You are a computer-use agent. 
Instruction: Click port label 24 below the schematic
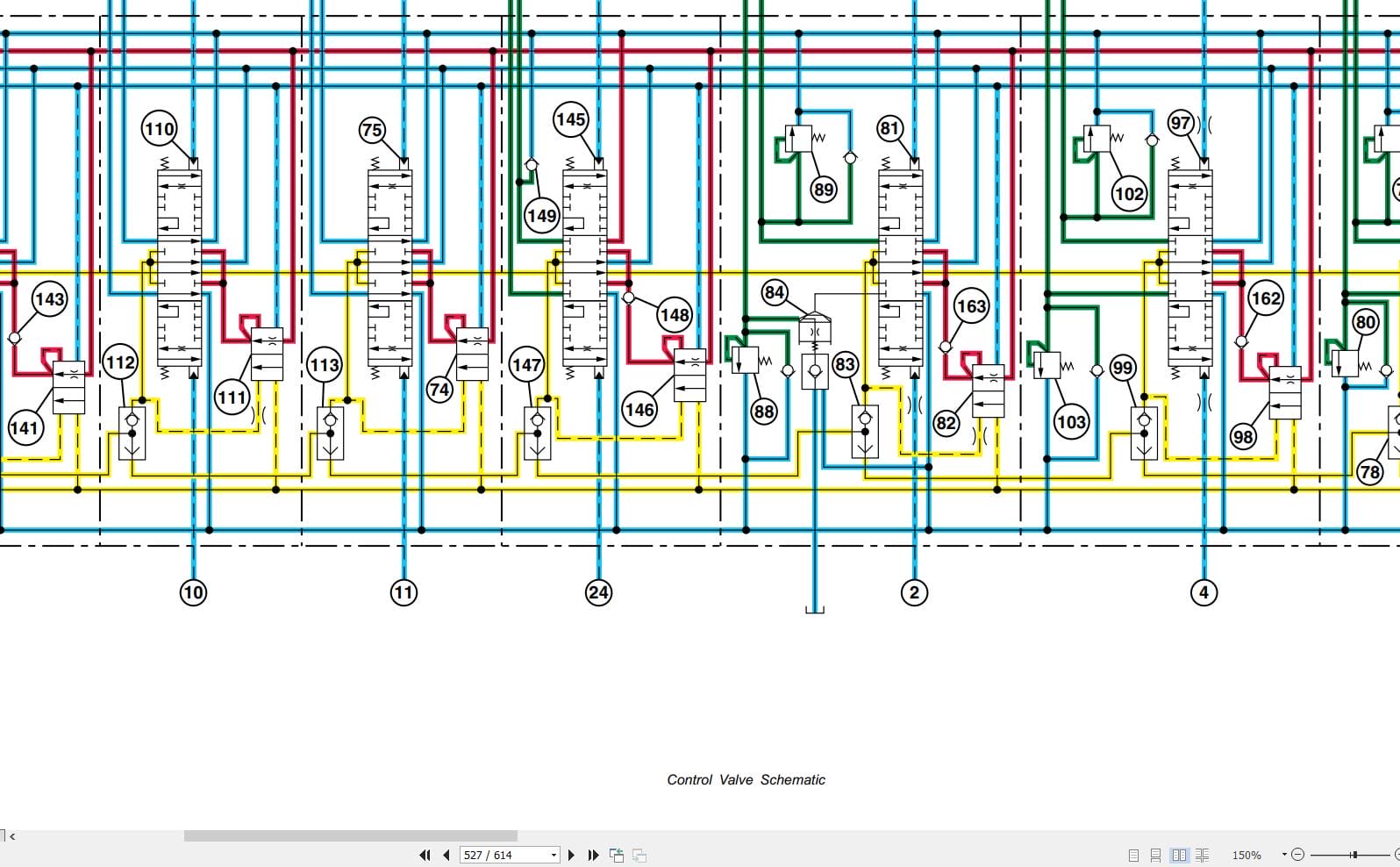[x=598, y=592]
